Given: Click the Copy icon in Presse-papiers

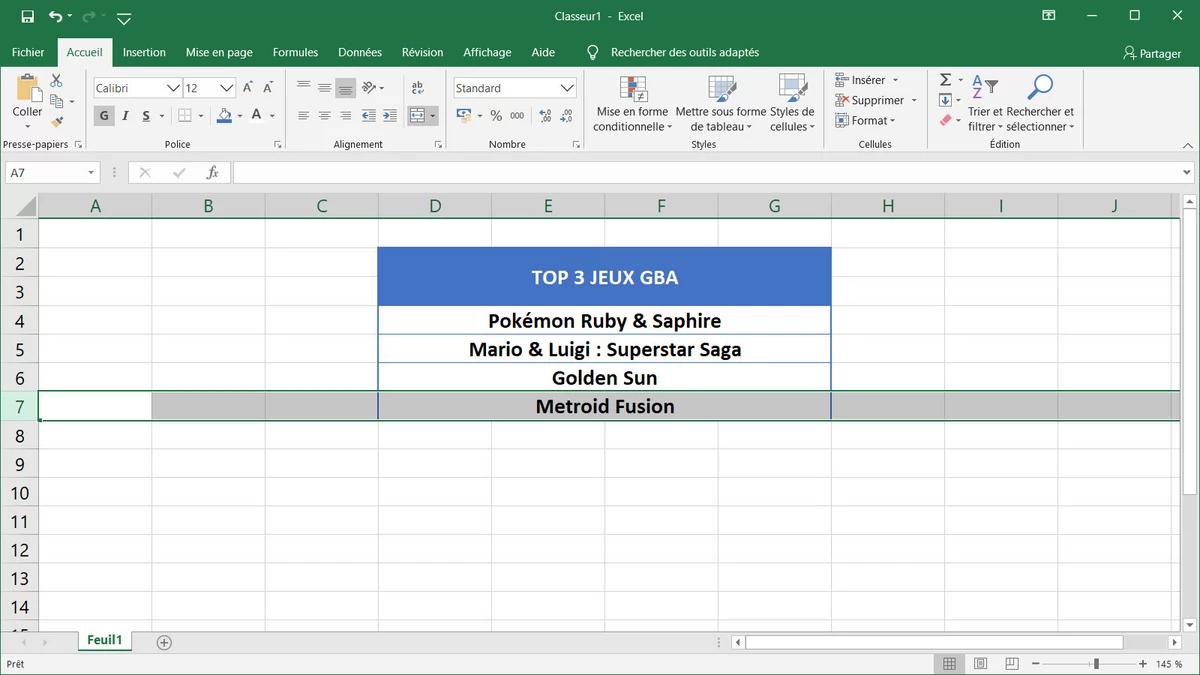Looking at the screenshot, I should coord(56,101).
